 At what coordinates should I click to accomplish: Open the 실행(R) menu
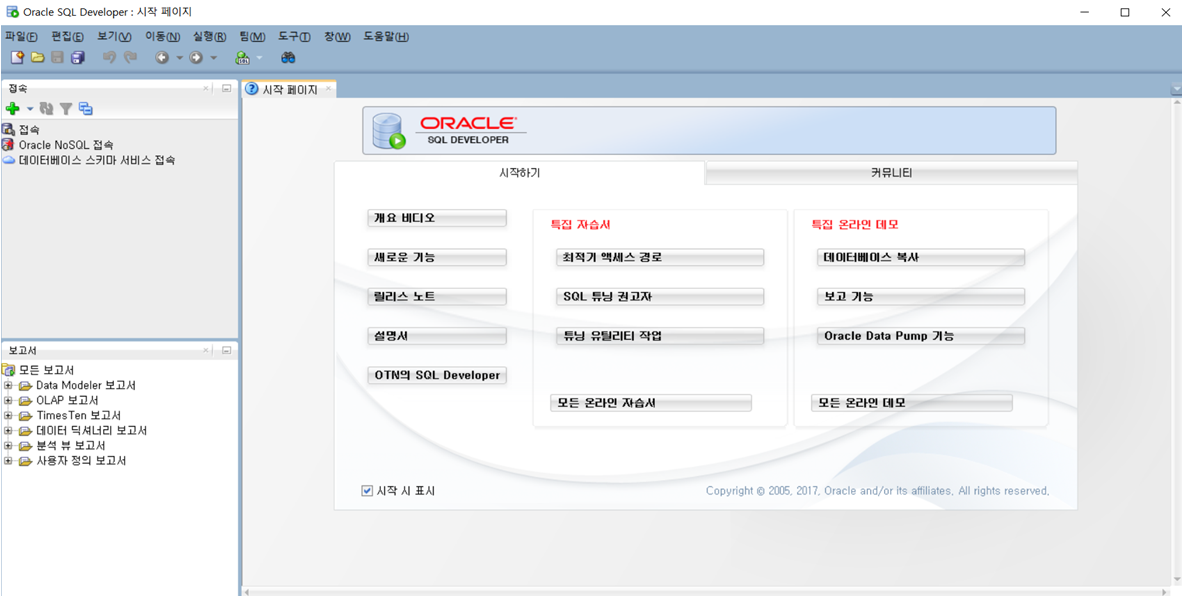point(210,36)
